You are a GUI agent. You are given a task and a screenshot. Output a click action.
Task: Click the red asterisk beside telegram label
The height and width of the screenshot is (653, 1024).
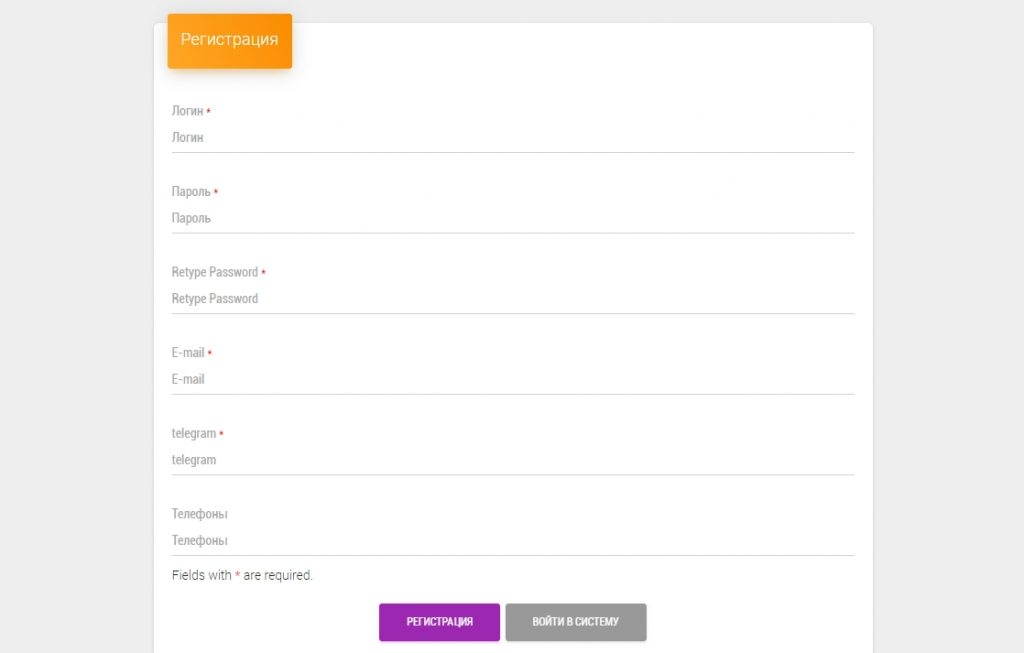(x=221, y=434)
